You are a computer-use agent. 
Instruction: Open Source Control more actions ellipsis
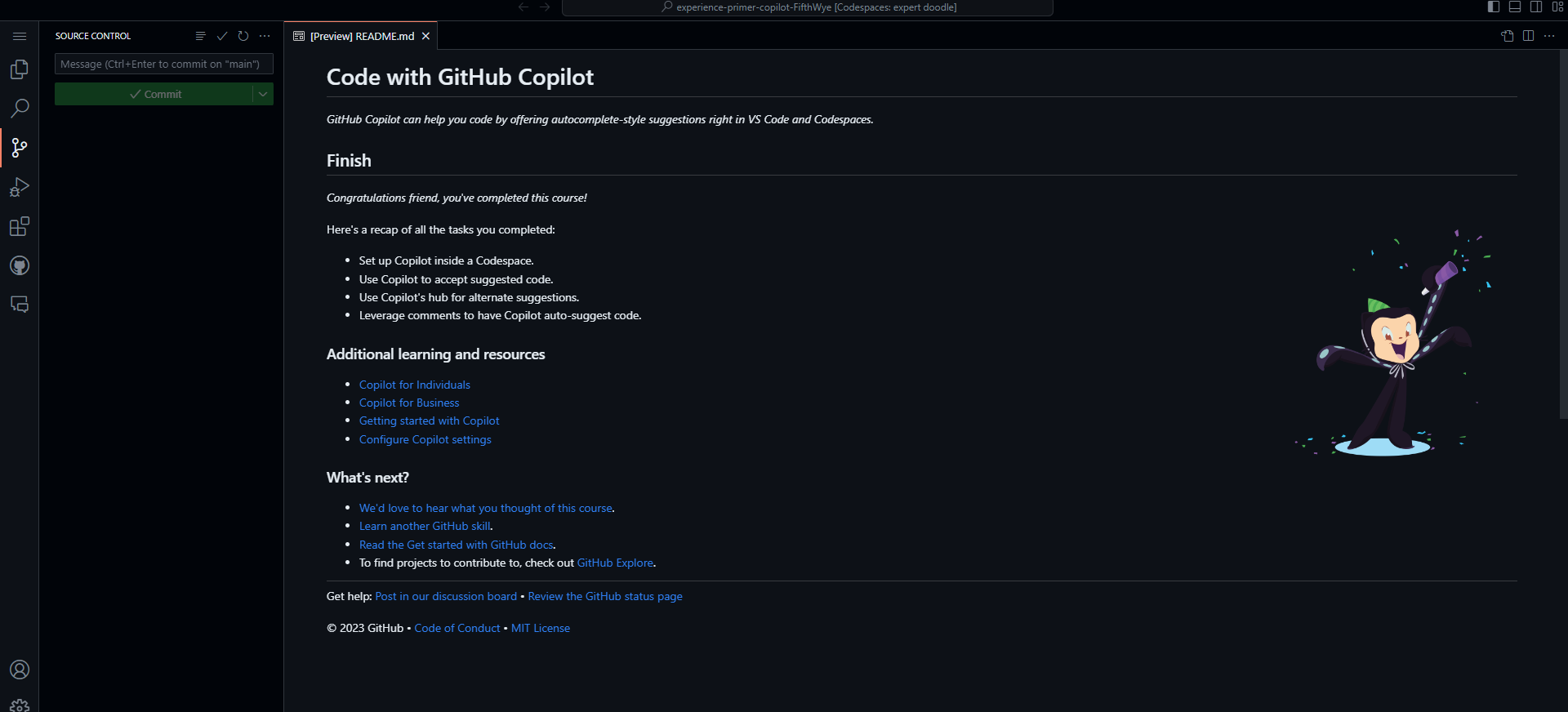tap(265, 36)
